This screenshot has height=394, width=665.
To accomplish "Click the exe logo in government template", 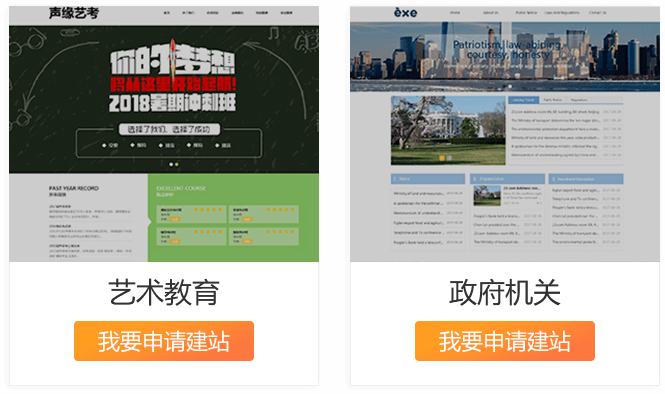I will 405,13.
